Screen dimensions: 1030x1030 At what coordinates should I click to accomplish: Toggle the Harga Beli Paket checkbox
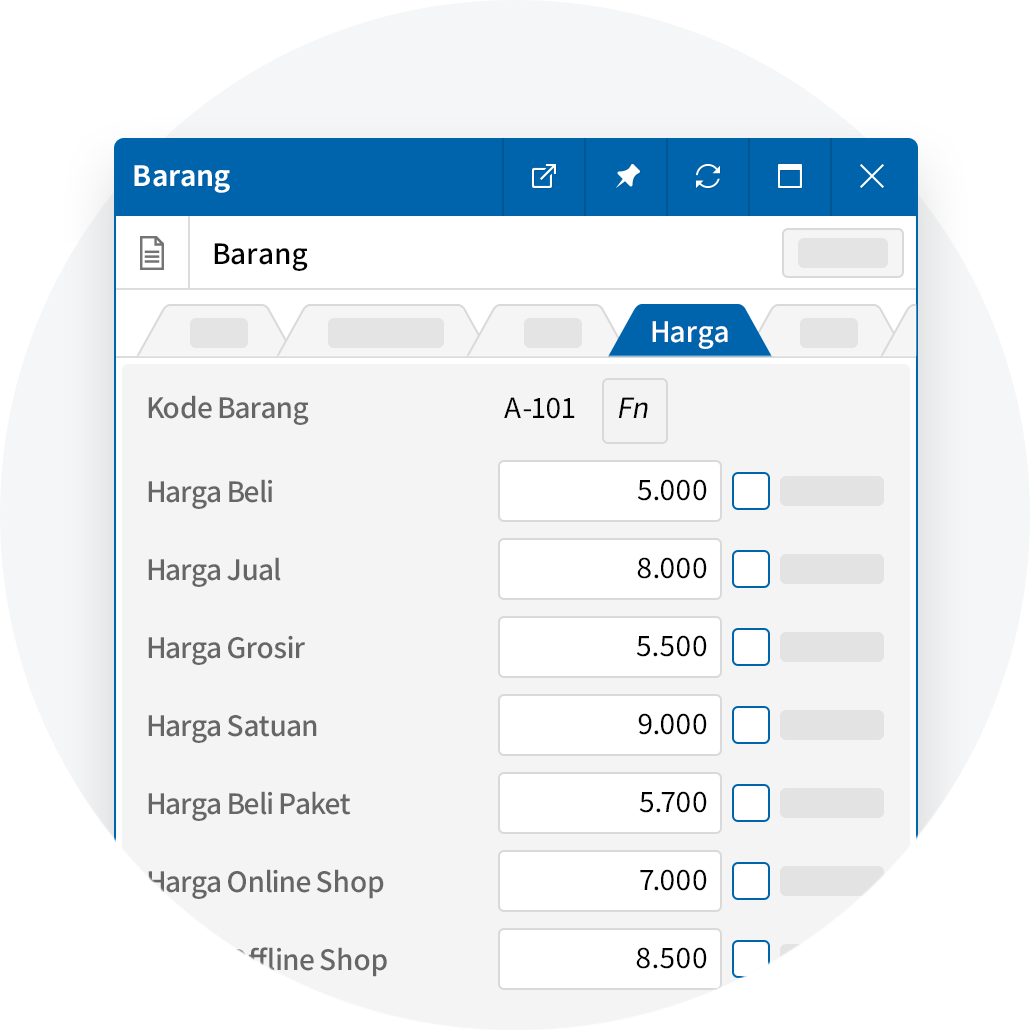click(751, 803)
